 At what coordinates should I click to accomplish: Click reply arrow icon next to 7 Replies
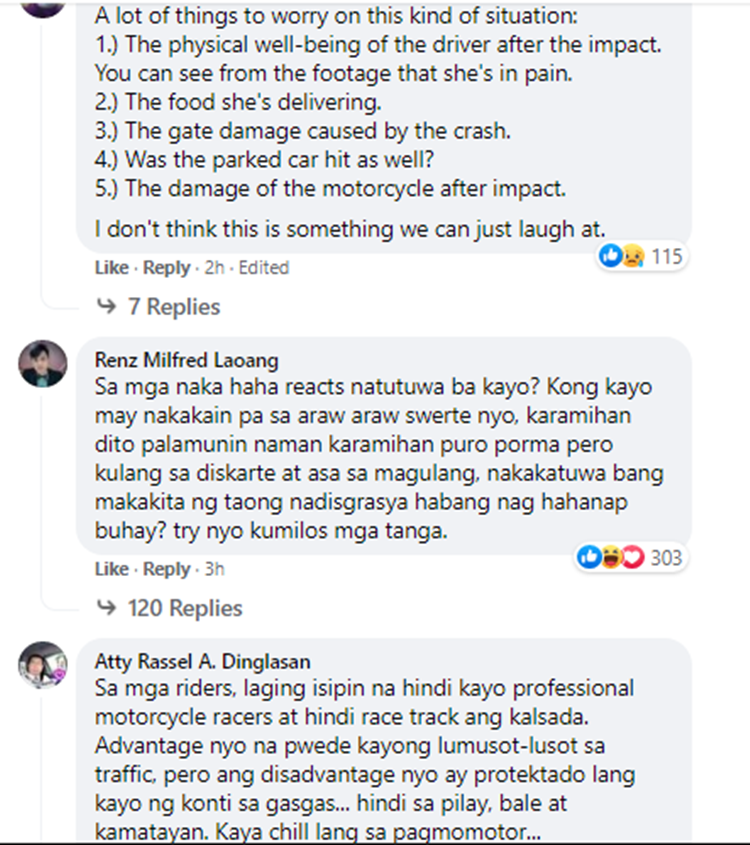coord(106,306)
